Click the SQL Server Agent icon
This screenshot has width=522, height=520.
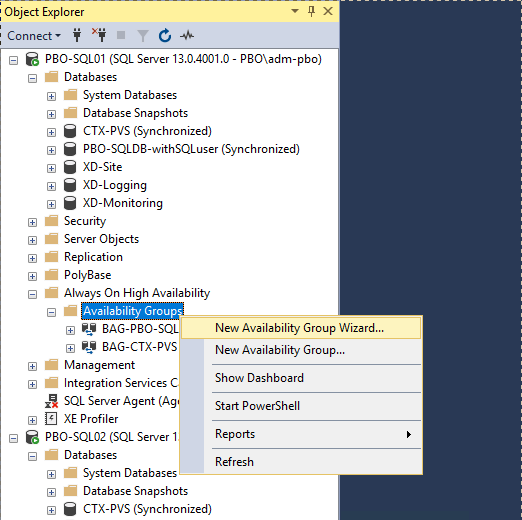pyautogui.click(x=52, y=401)
